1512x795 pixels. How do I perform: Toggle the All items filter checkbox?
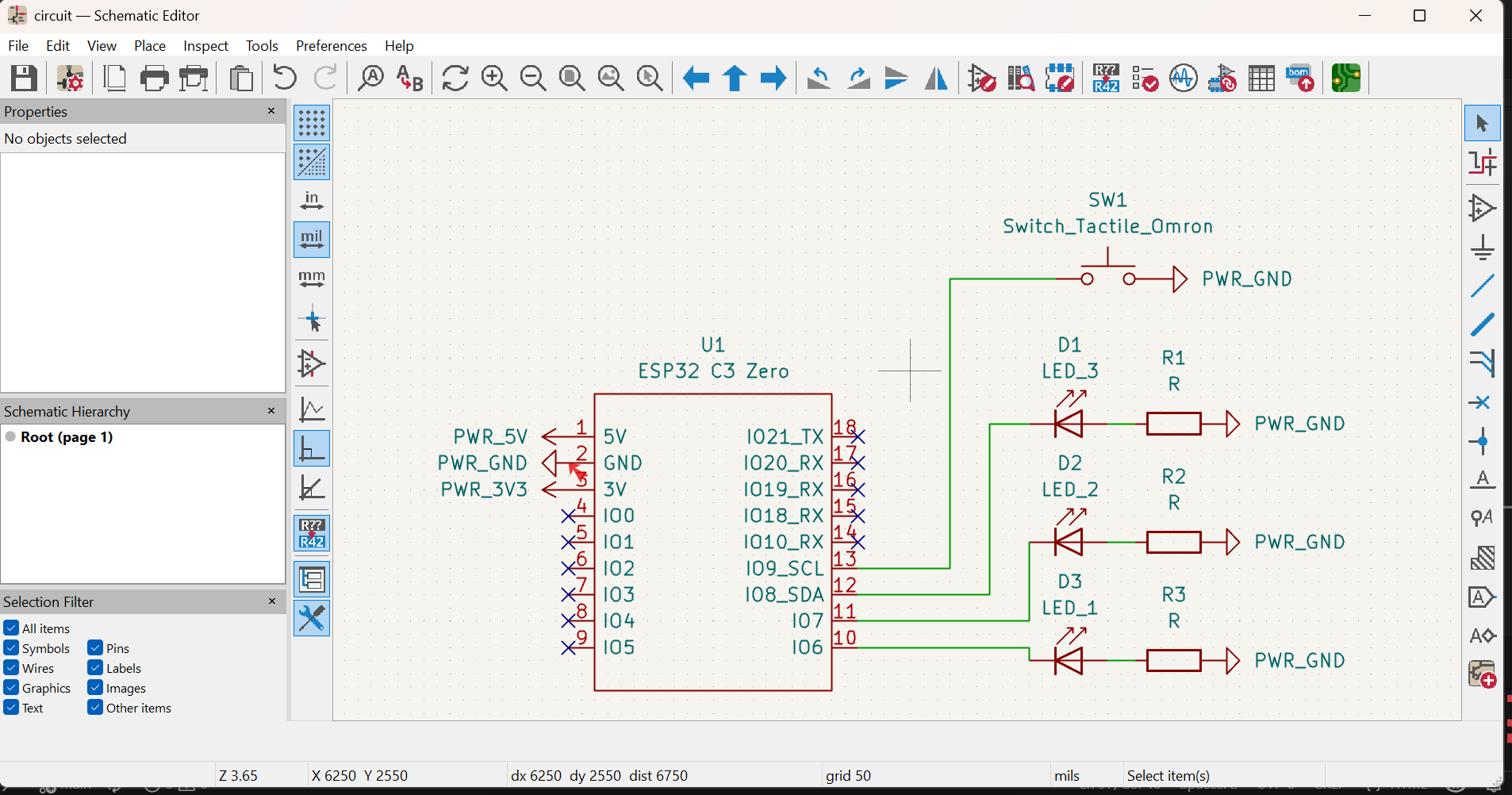pos(11,628)
